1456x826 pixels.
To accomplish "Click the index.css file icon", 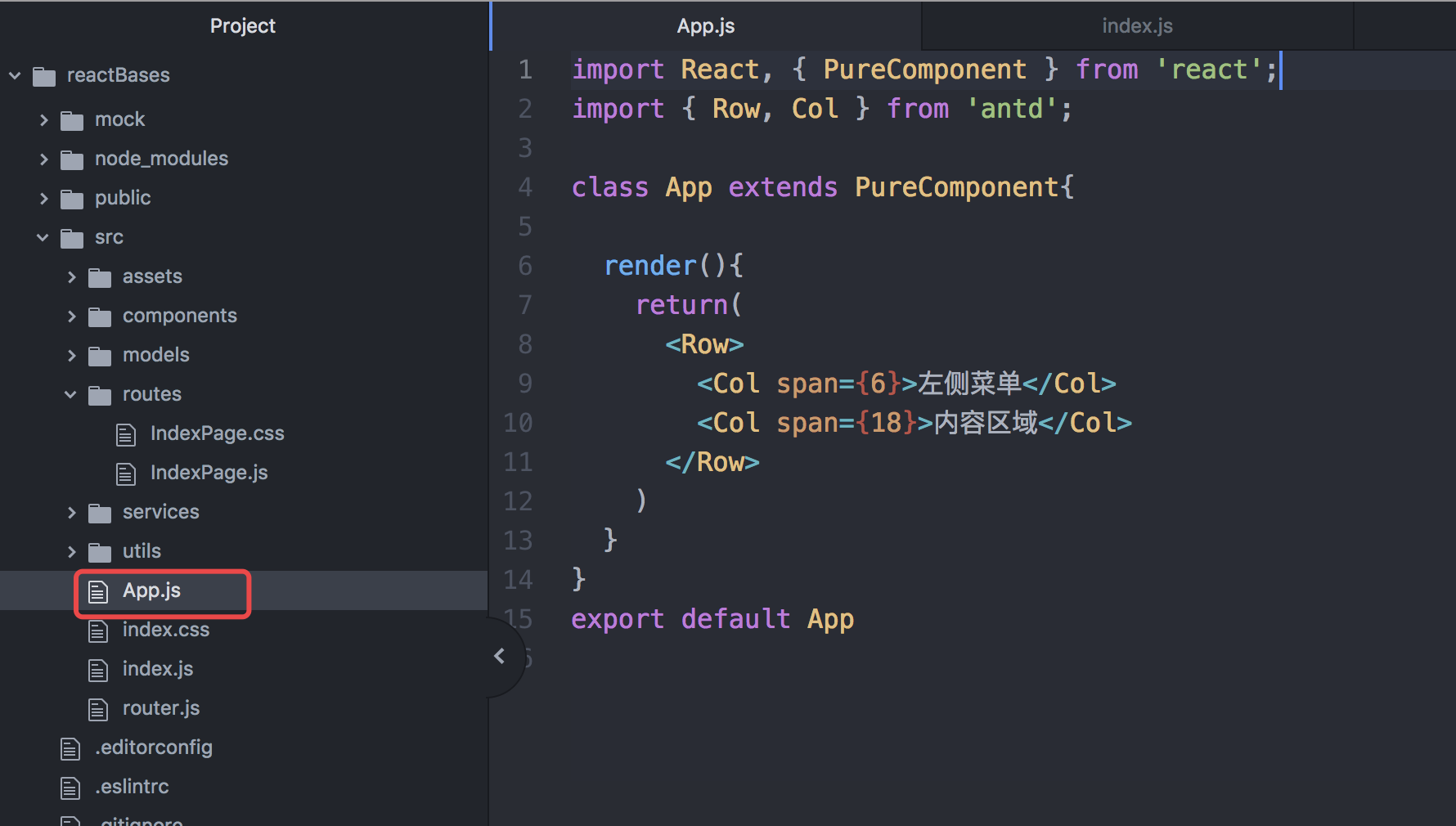I will [x=99, y=630].
